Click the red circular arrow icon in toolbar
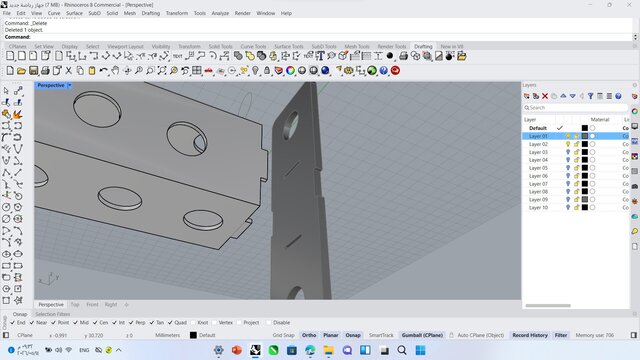Viewport: 640px width, 360px height. (x=395, y=71)
